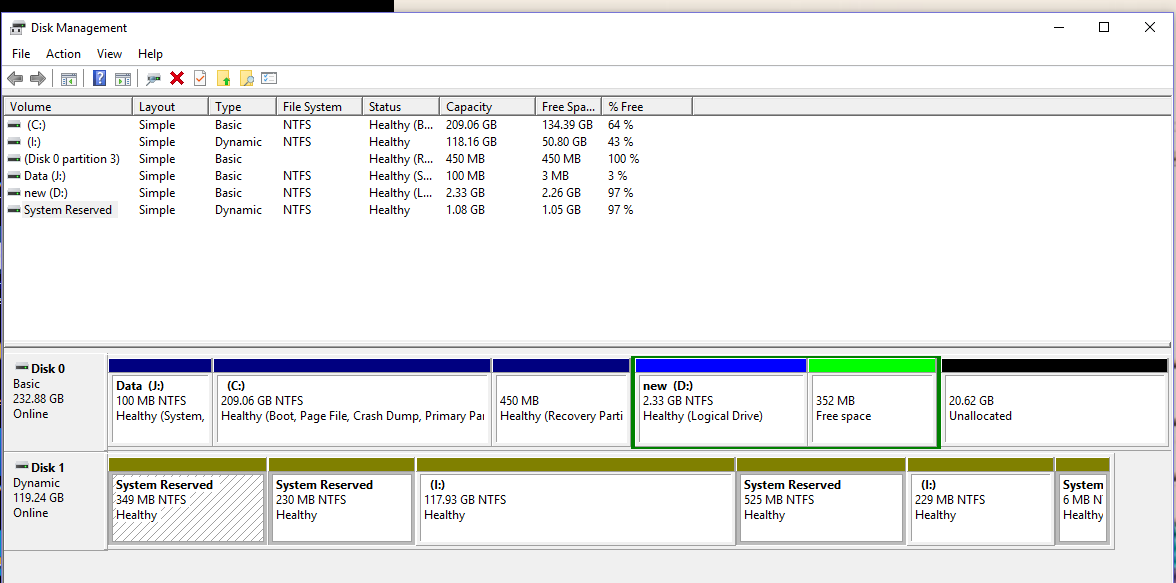The image size is (1176, 583).
Task: Select the hatched System Reserved 349 MB partition
Action: [x=188, y=501]
